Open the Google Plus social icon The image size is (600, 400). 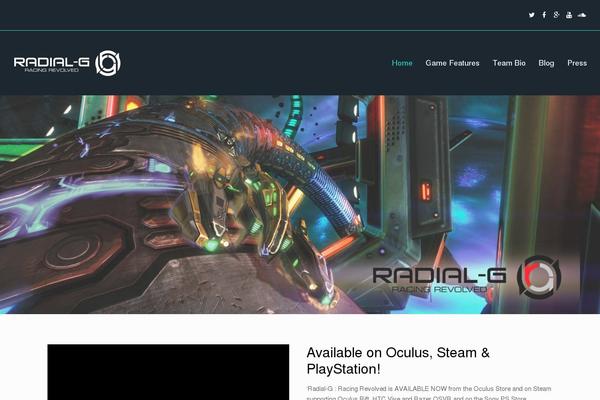pos(556,15)
